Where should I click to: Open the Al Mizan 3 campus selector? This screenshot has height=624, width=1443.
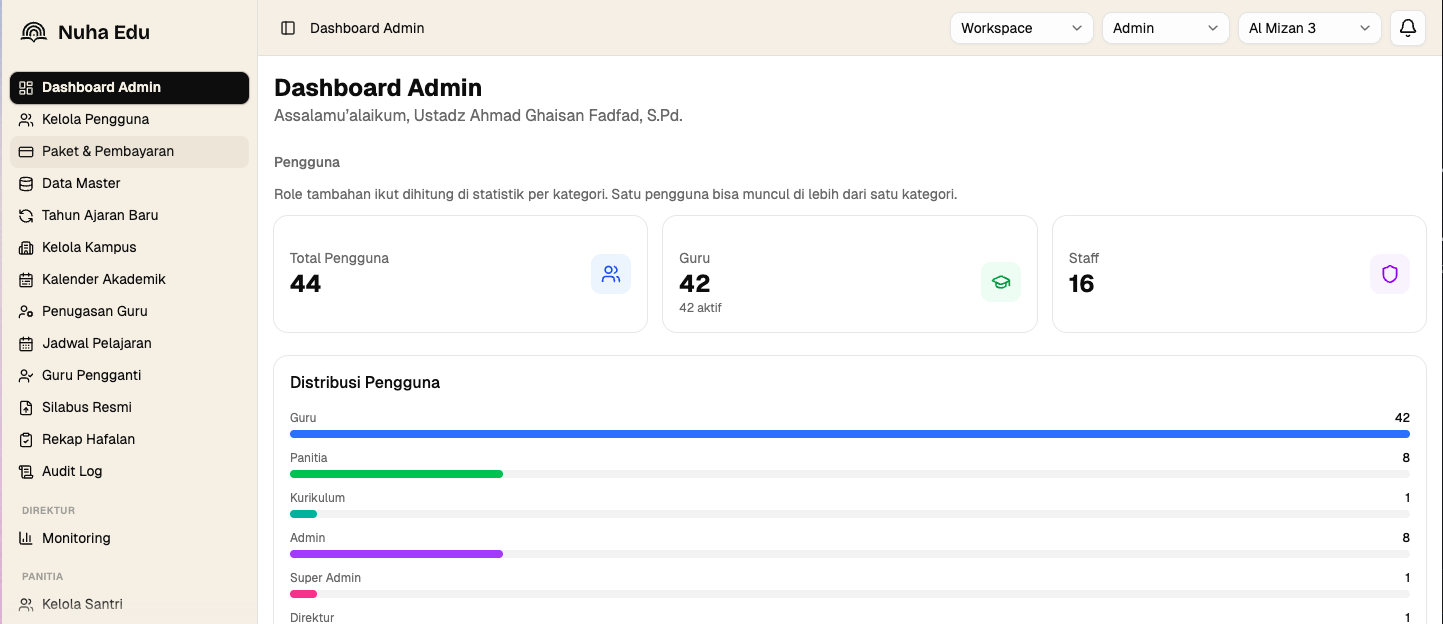pyautogui.click(x=1310, y=28)
